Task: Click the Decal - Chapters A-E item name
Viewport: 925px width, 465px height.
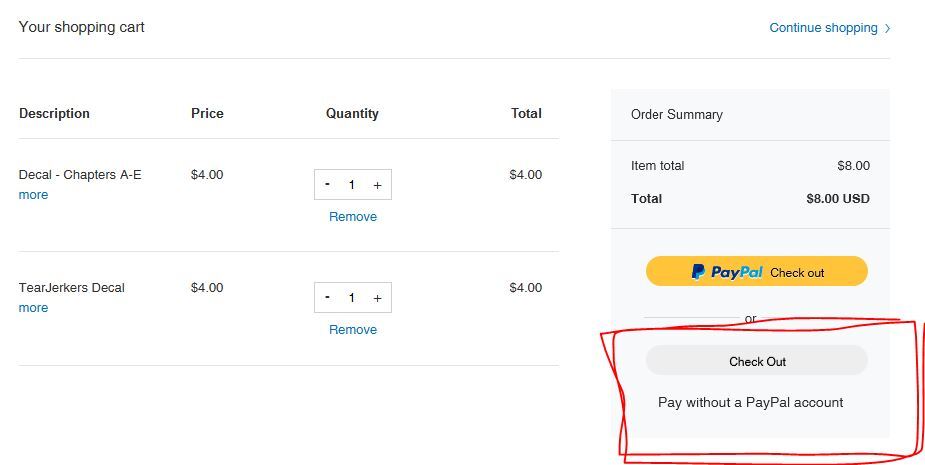Action: [x=80, y=175]
